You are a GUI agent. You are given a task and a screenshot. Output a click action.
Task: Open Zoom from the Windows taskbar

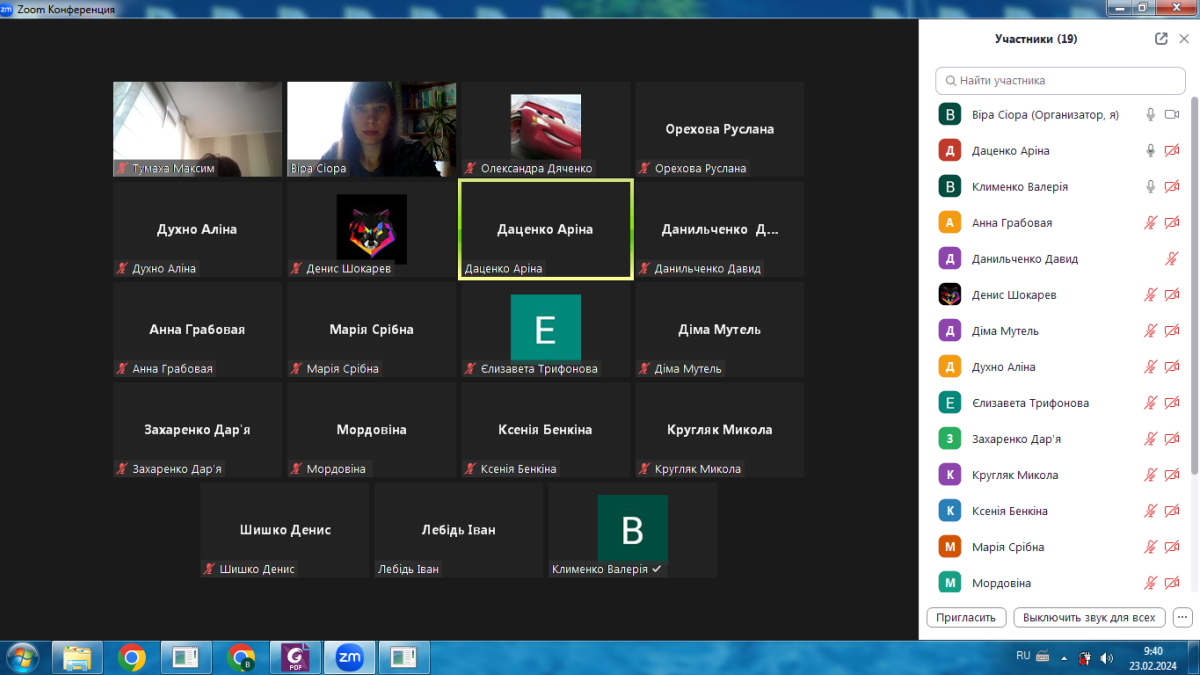350,657
